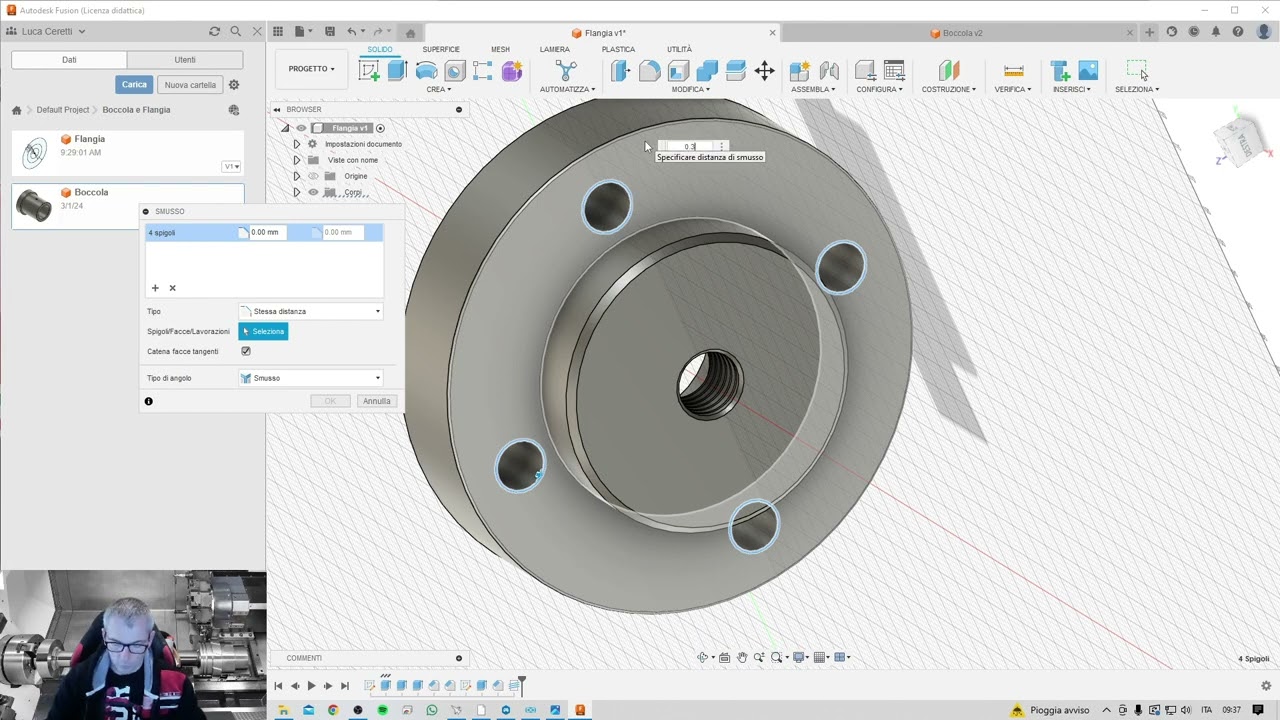Toggle visibility of Corpi folder

click(313, 192)
